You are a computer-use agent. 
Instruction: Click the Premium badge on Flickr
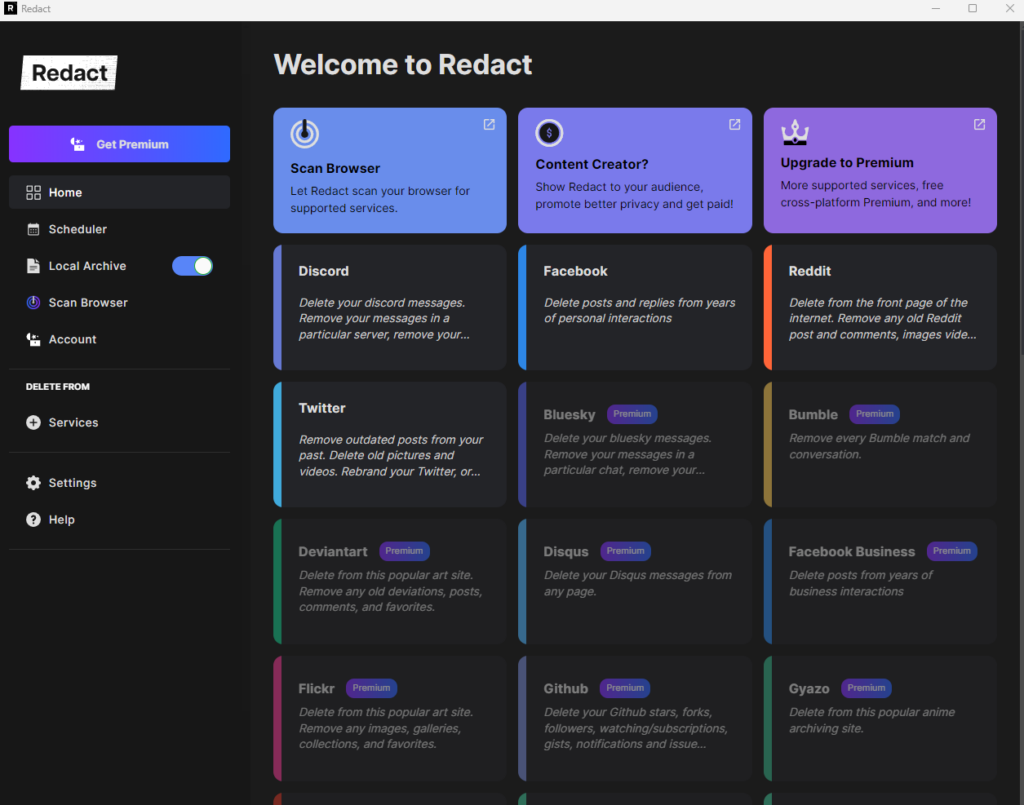[372, 688]
